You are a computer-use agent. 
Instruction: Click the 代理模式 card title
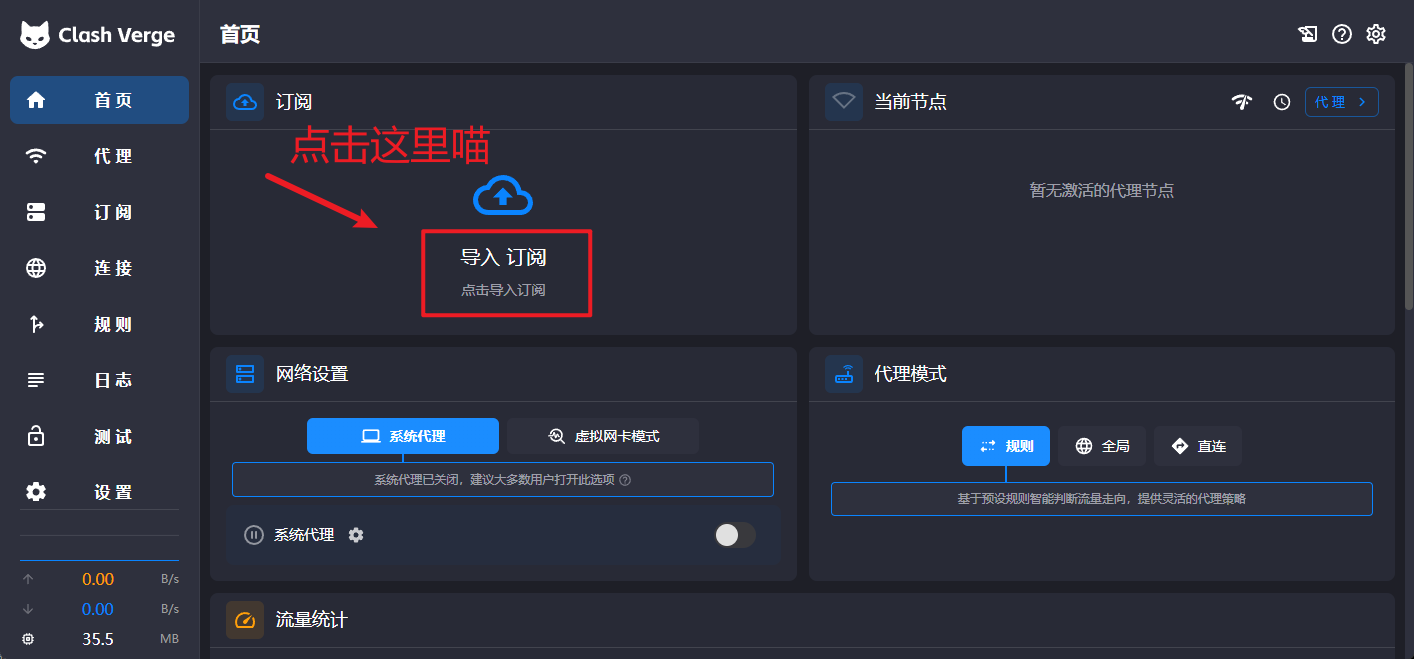911,374
